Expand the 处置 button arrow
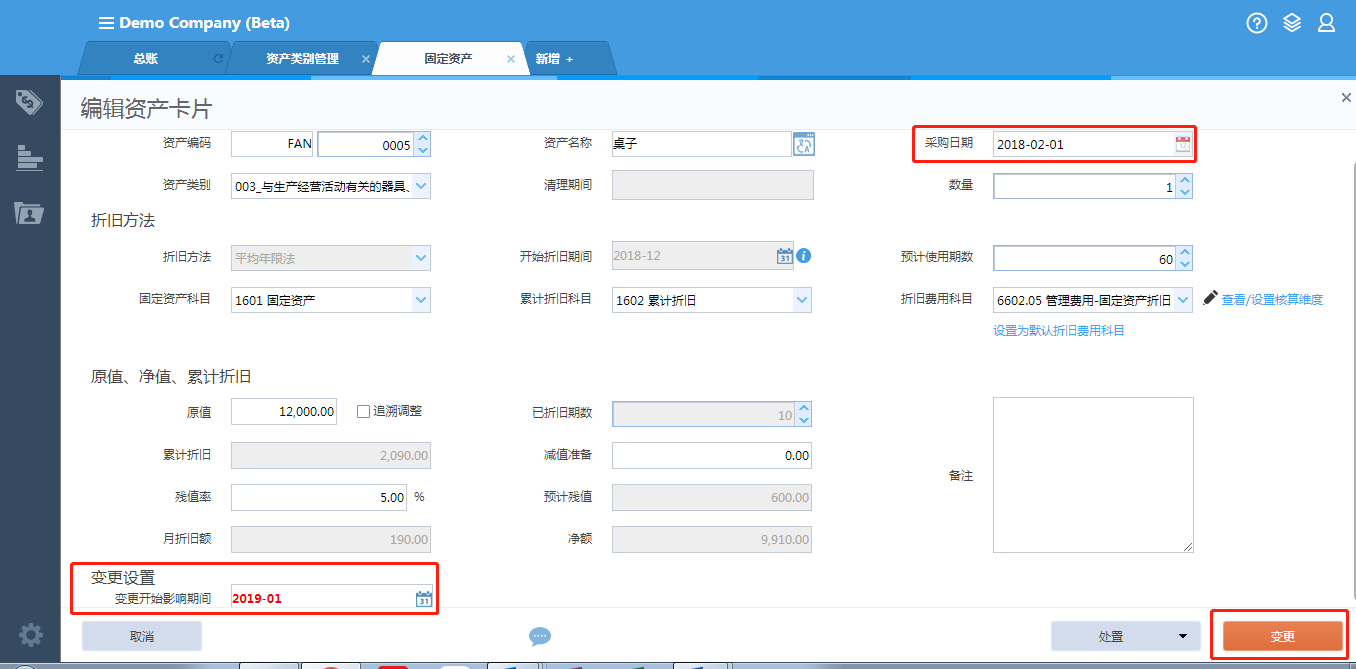 [x=1183, y=636]
